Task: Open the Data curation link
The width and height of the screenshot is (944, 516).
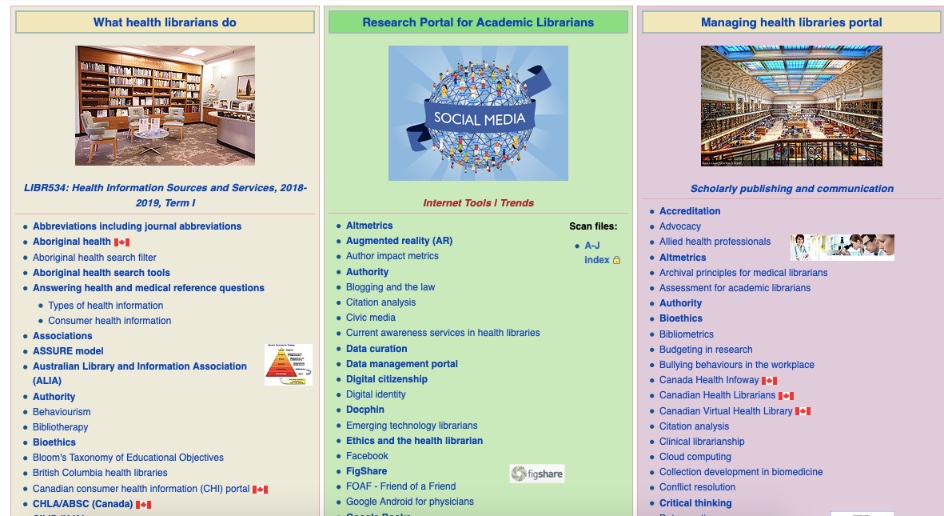Action: [376, 349]
